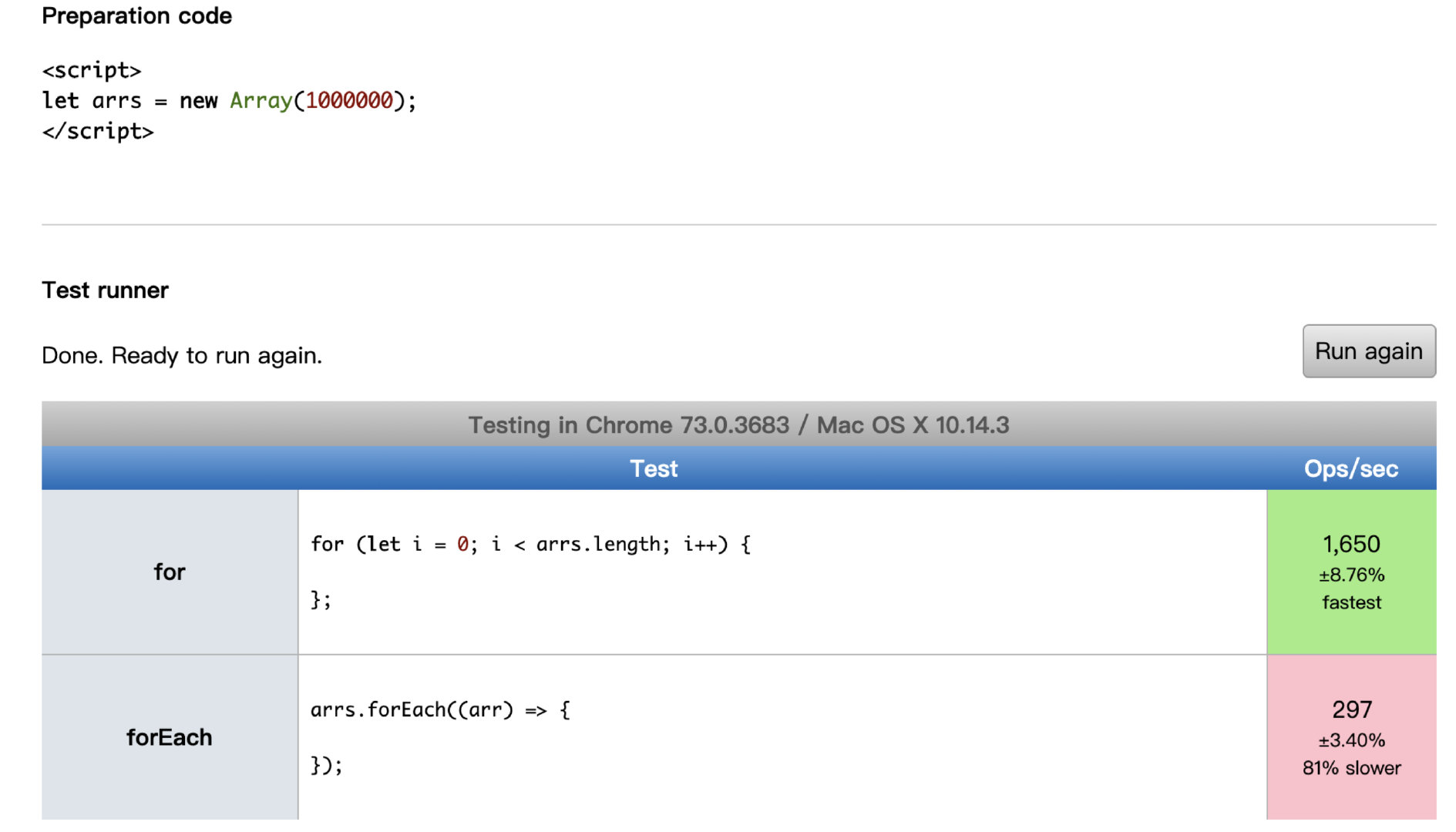Click the Testing in Chrome 73 header bar

tap(738, 424)
